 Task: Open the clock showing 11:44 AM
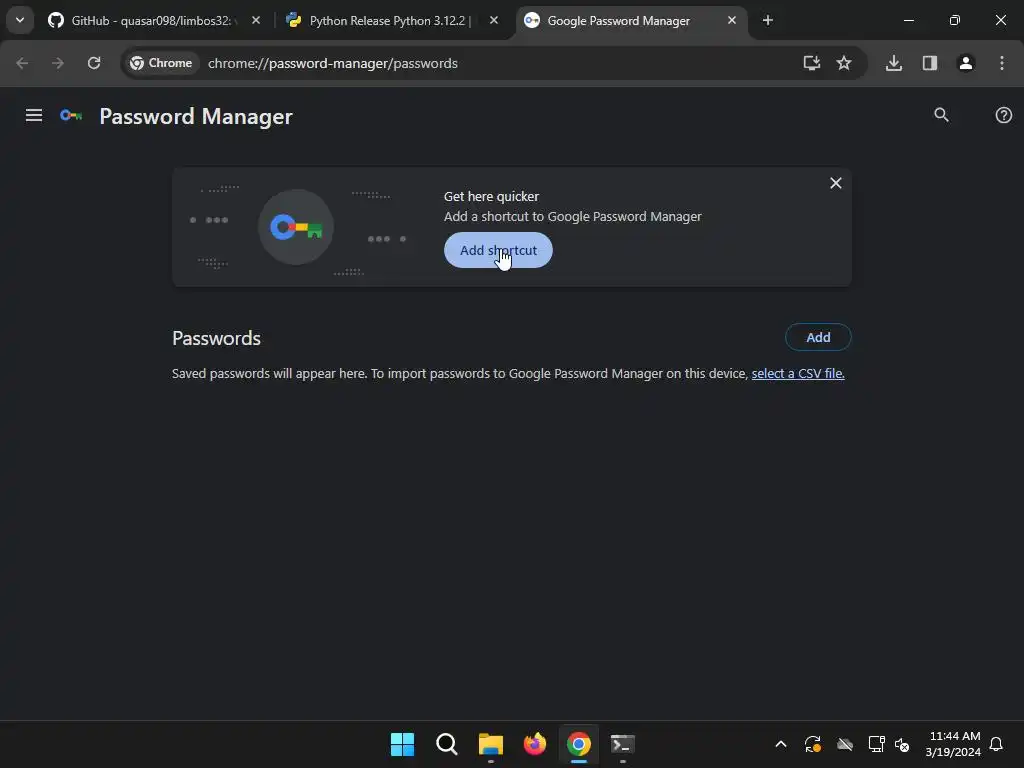(x=953, y=744)
